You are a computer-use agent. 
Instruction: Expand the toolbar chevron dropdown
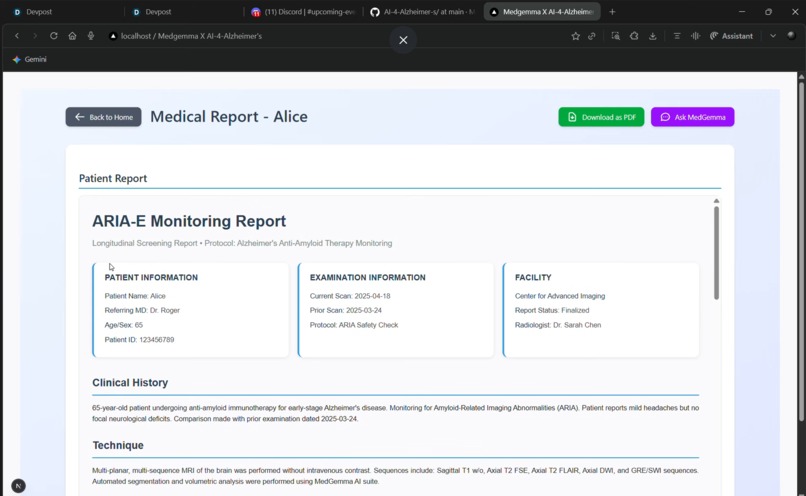point(773,36)
